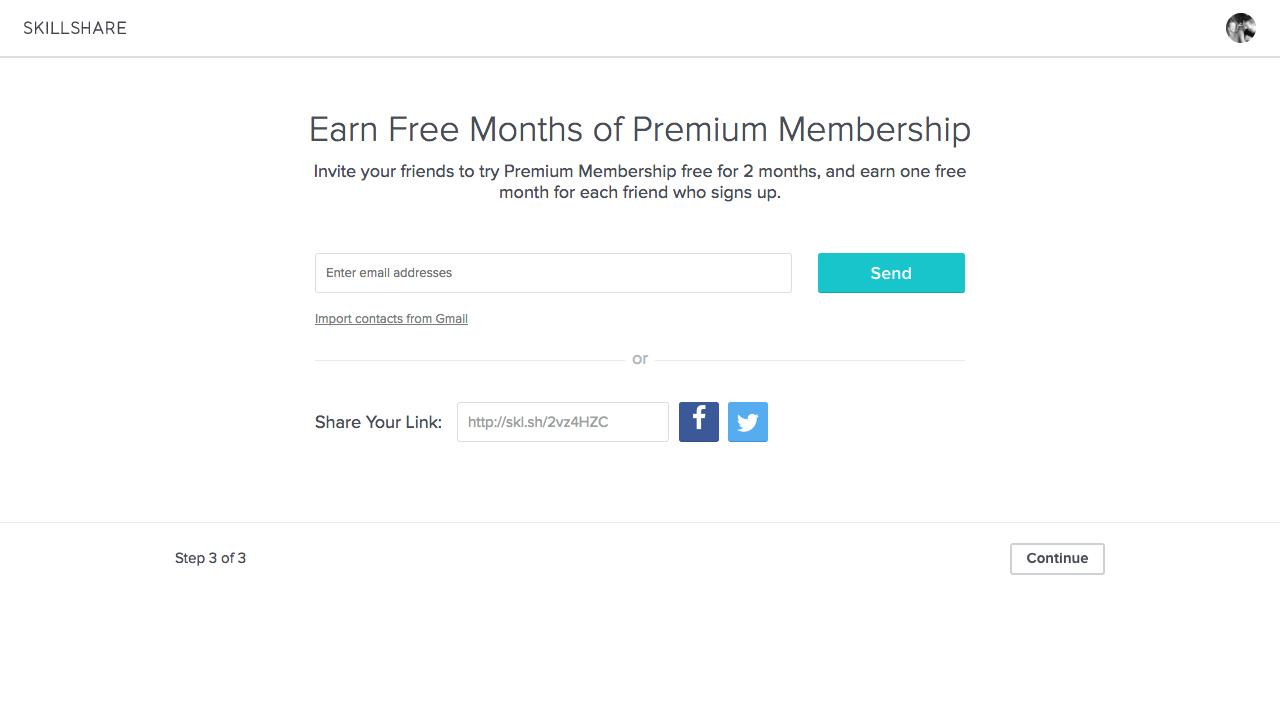Viewport: 1280px width, 702px height.
Task: Click "2 months" in the description text
Action: pyautogui.click(x=780, y=171)
